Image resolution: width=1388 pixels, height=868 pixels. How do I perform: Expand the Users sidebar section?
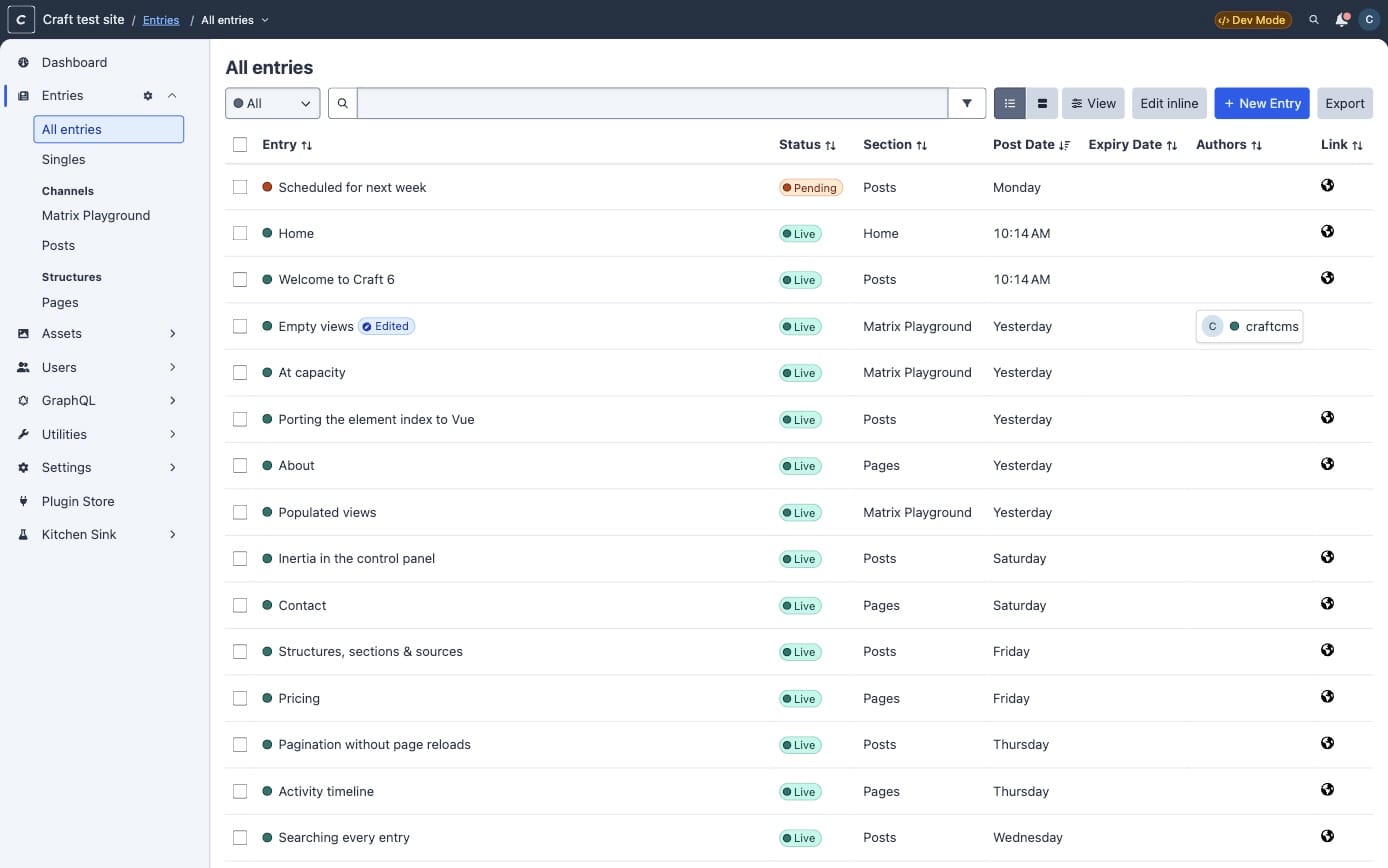point(173,367)
